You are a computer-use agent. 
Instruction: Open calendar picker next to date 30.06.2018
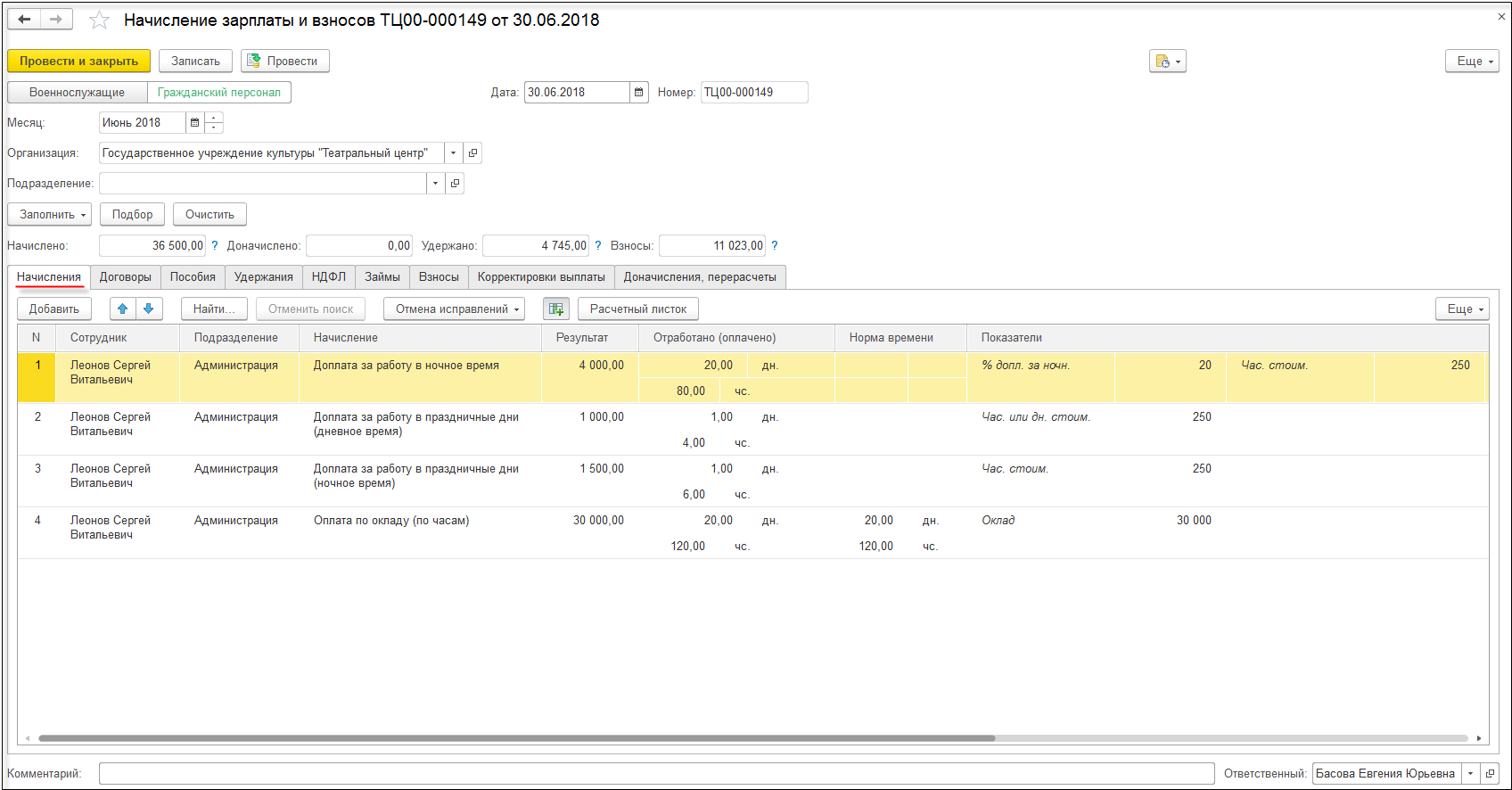pos(639,92)
